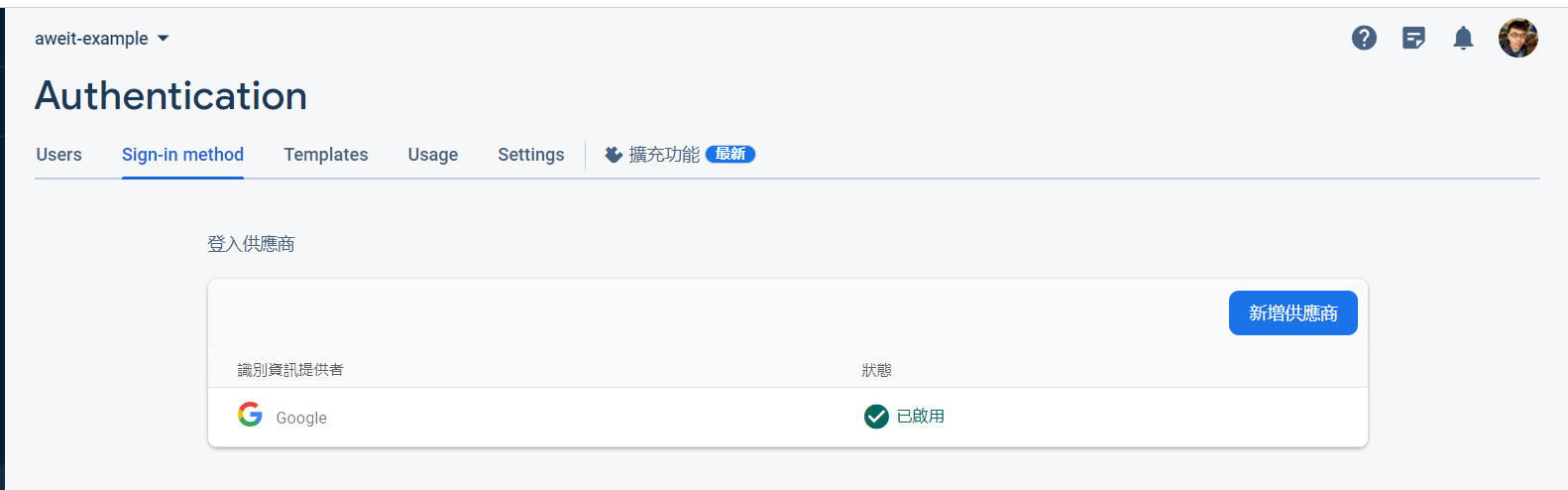The image size is (1568, 490).
Task: Switch to the Users tab
Action: point(59,155)
